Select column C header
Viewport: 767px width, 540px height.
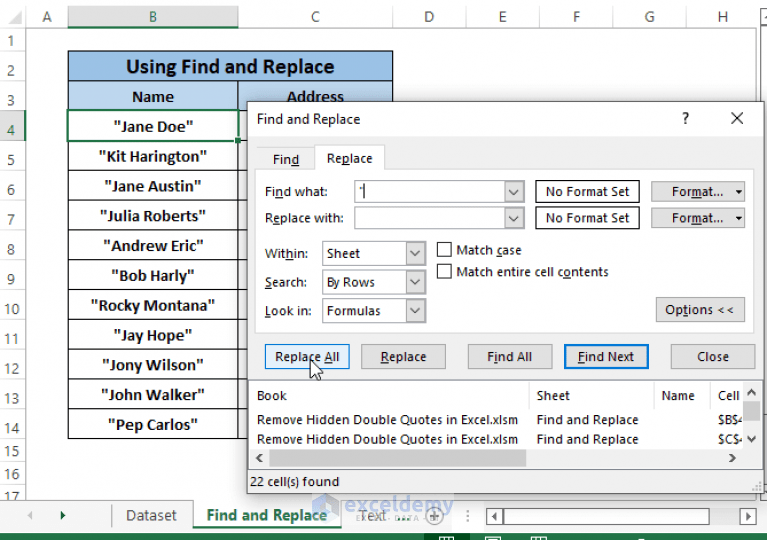pyautogui.click(x=315, y=17)
